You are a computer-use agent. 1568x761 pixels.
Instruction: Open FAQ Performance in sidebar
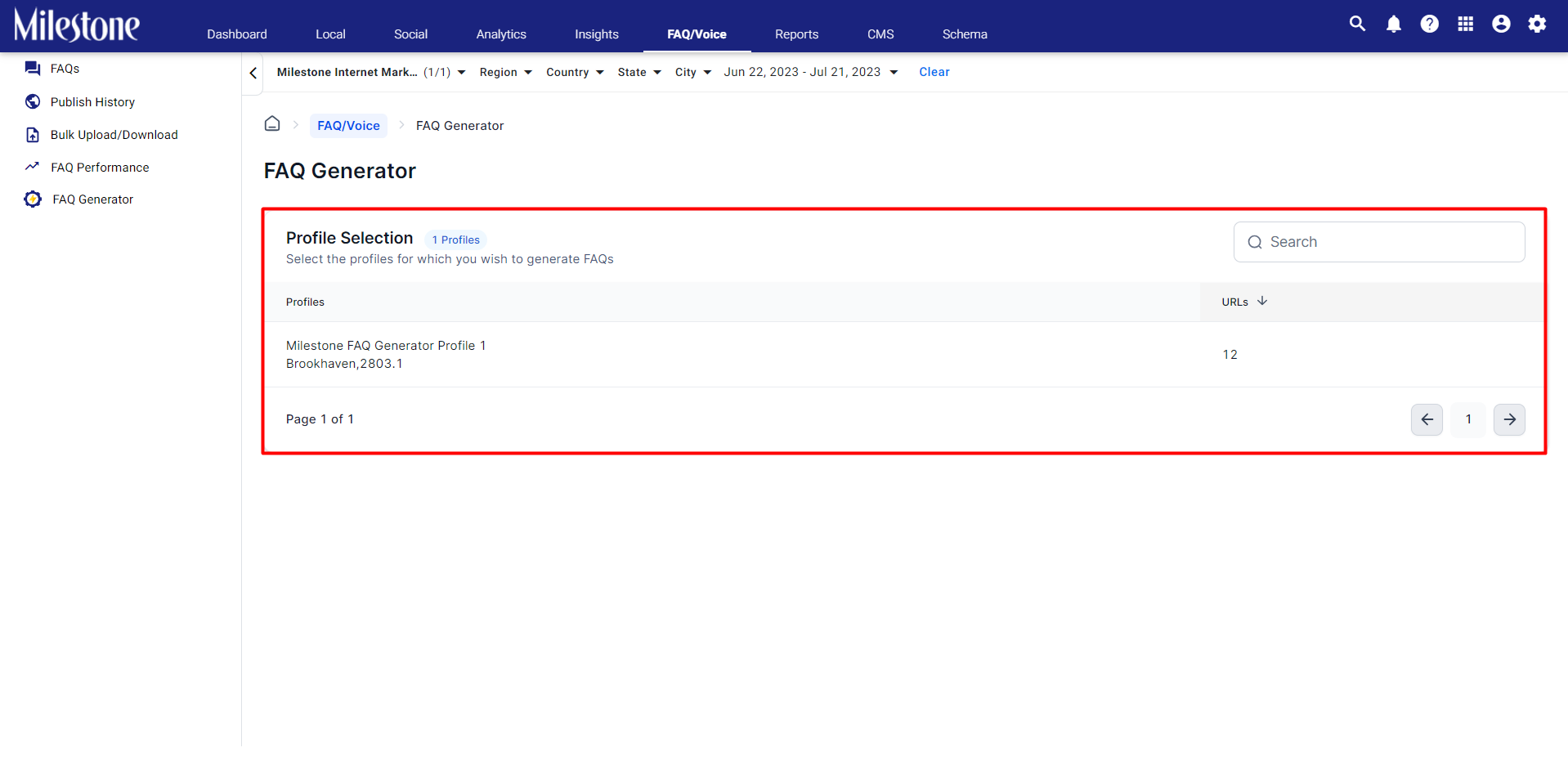coord(100,168)
